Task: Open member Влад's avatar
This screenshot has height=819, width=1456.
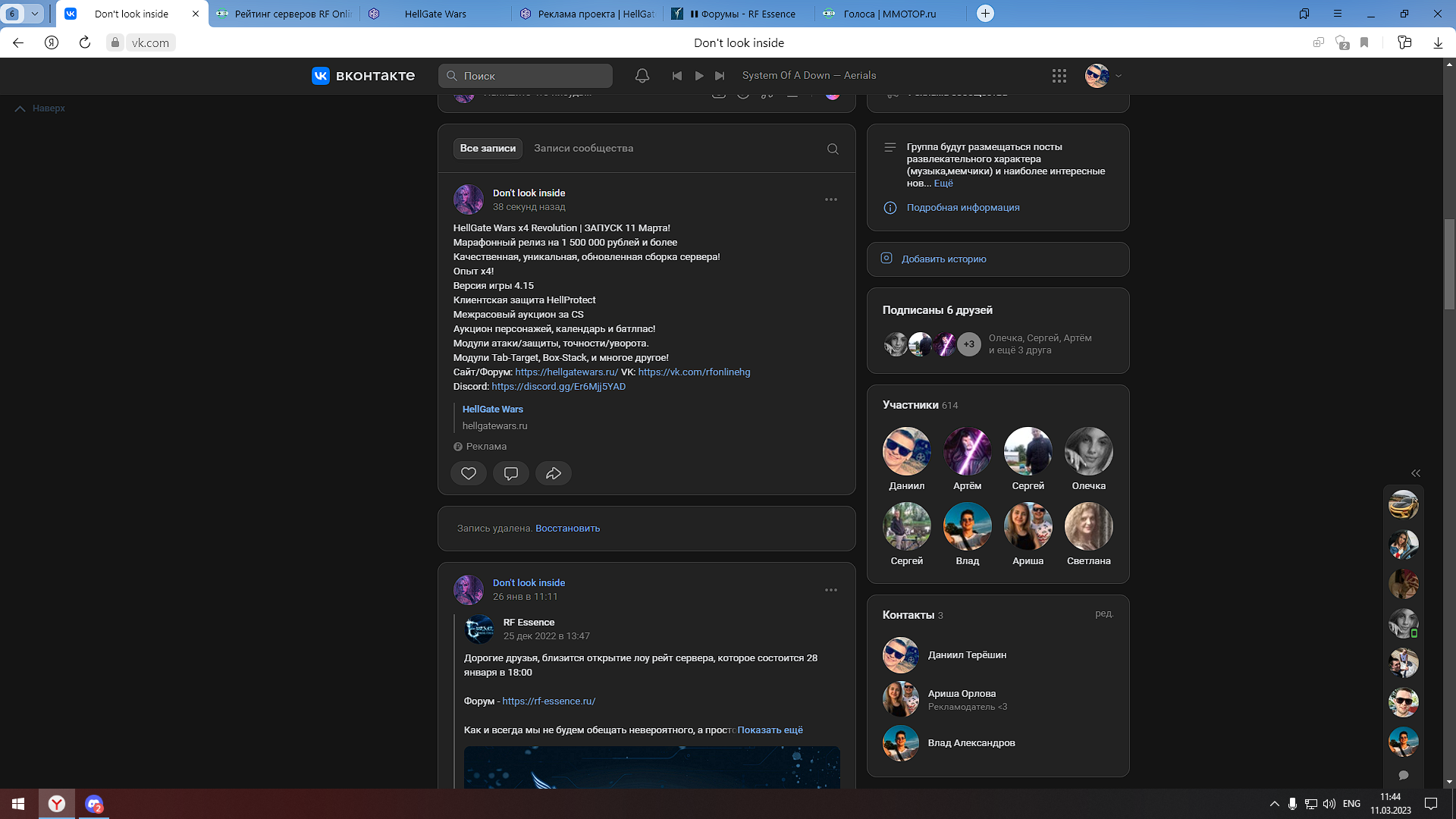Action: tap(968, 526)
